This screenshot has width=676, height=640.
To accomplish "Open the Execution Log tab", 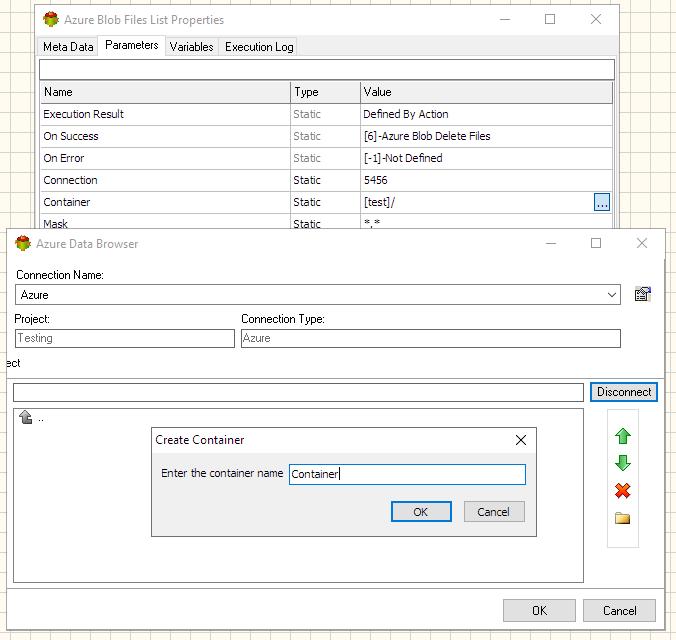I will (259, 47).
